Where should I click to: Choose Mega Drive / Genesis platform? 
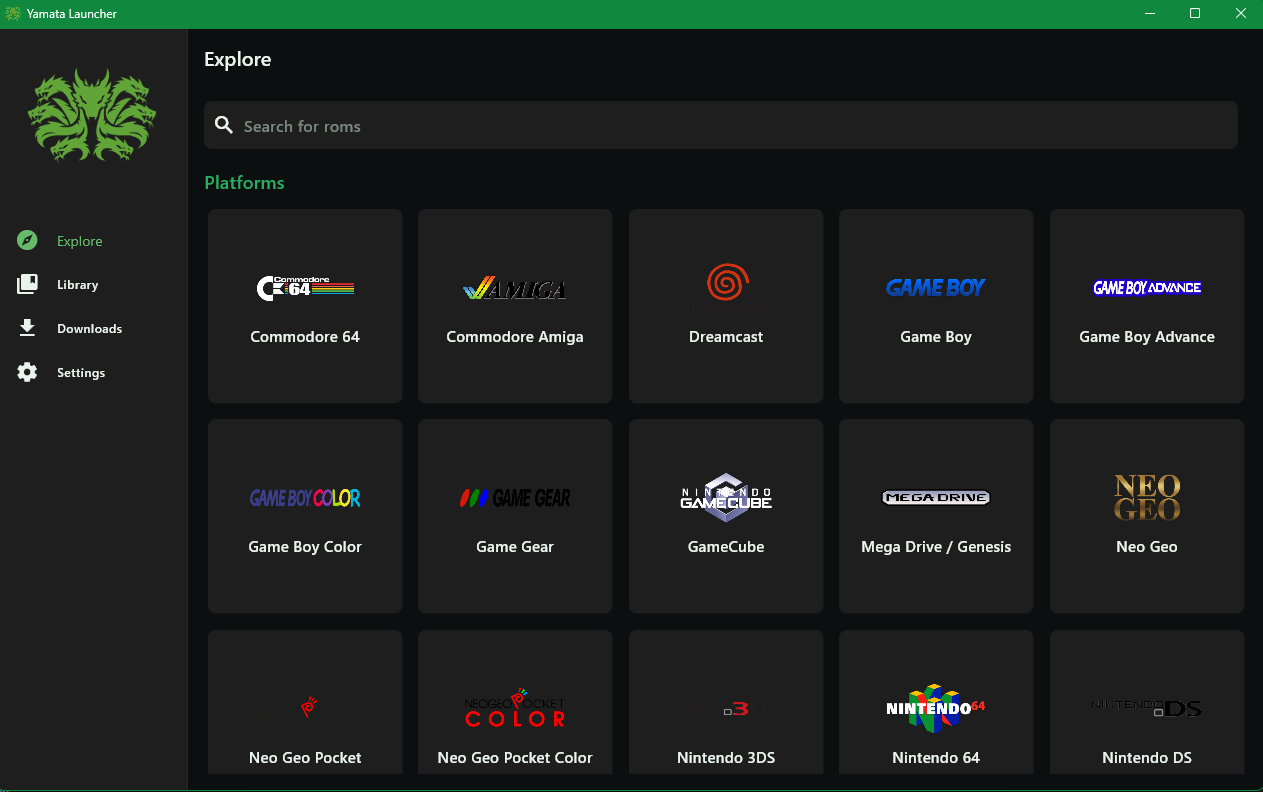point(936,516)
